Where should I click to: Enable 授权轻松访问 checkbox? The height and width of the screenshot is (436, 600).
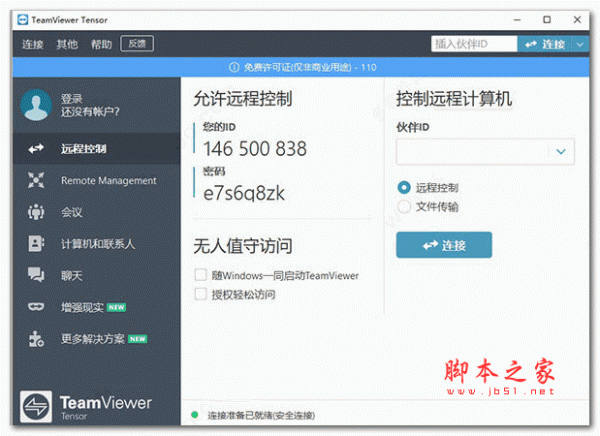click(x=201, y=294)
